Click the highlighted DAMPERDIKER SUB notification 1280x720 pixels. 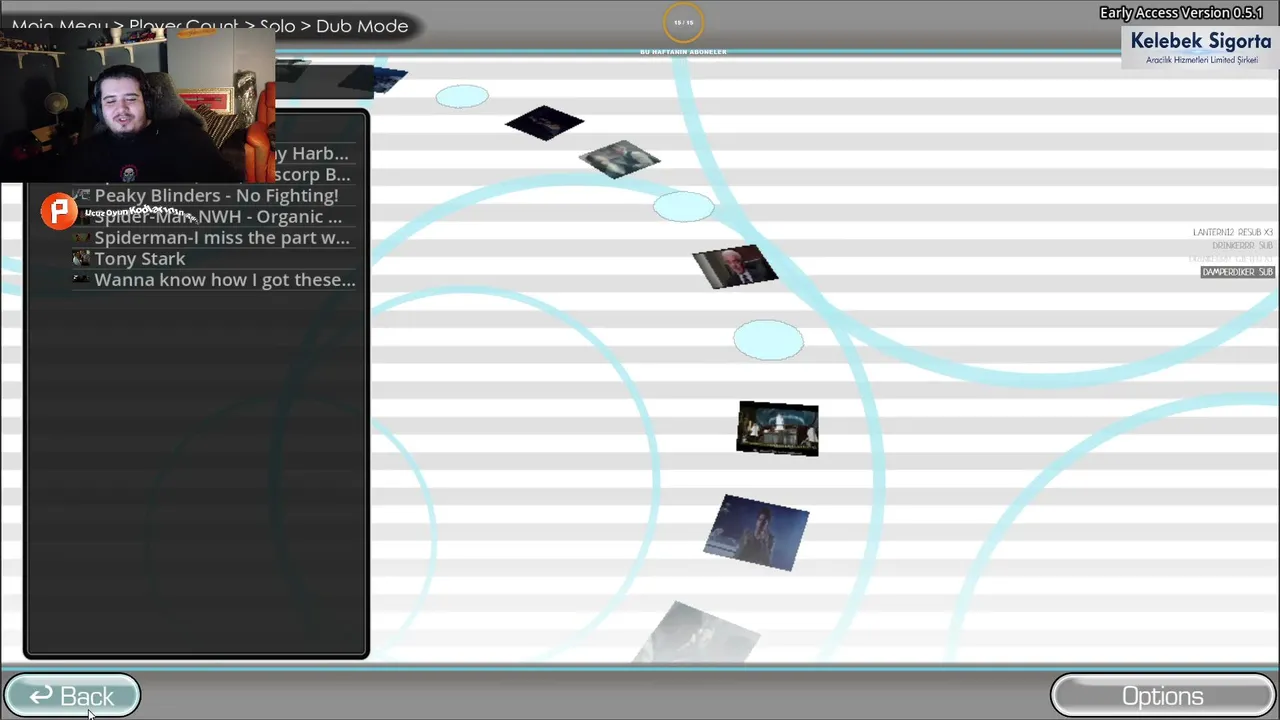(1237, 272)
